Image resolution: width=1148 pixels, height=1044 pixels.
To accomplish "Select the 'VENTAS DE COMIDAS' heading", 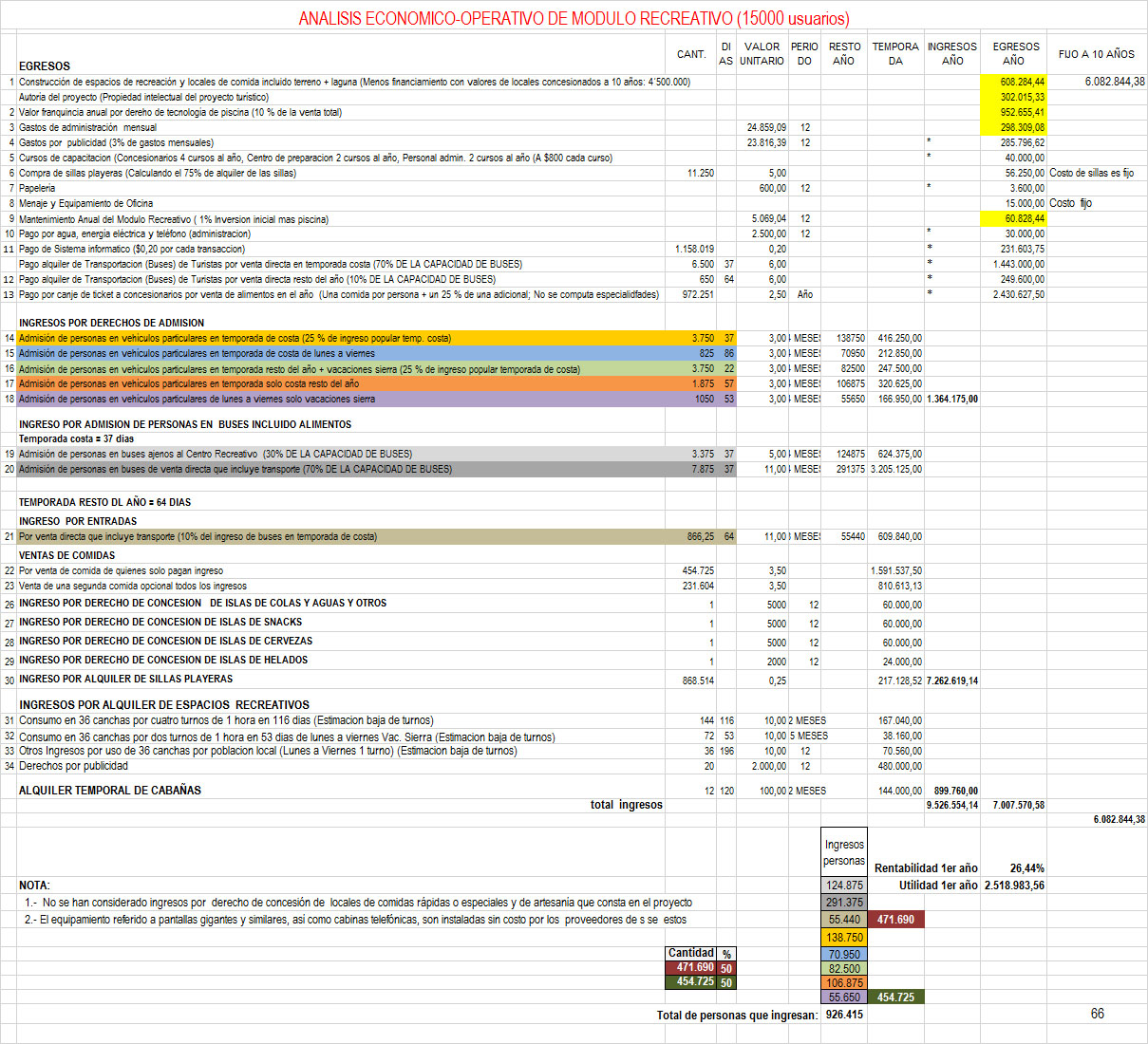I will coord(66,555).
